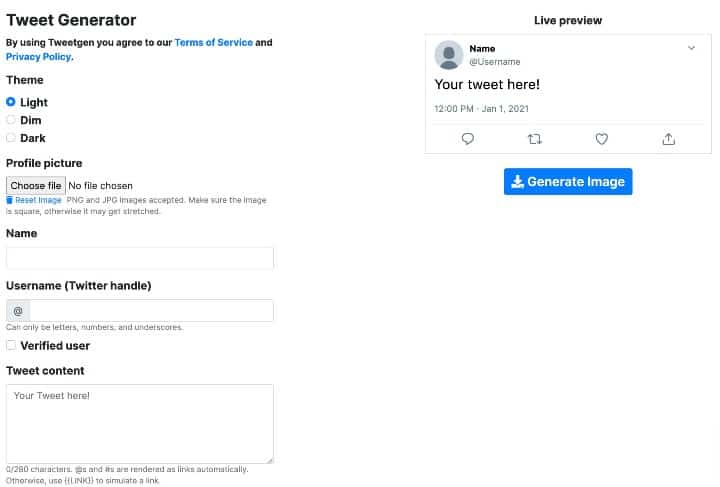720x487 pixels.
Task: Click inside the Tweet content text area
Action: (140, 424)
